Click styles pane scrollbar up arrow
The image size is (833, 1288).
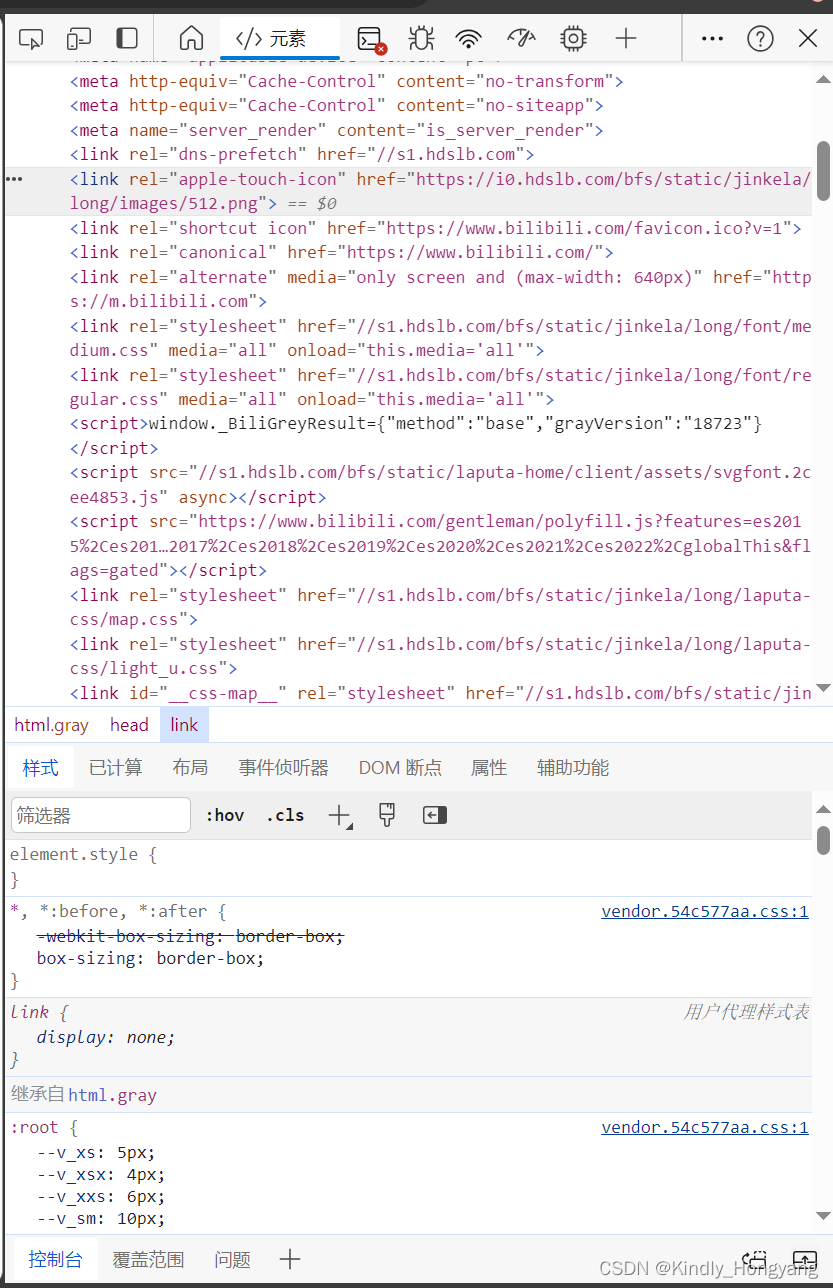point(824,809)
